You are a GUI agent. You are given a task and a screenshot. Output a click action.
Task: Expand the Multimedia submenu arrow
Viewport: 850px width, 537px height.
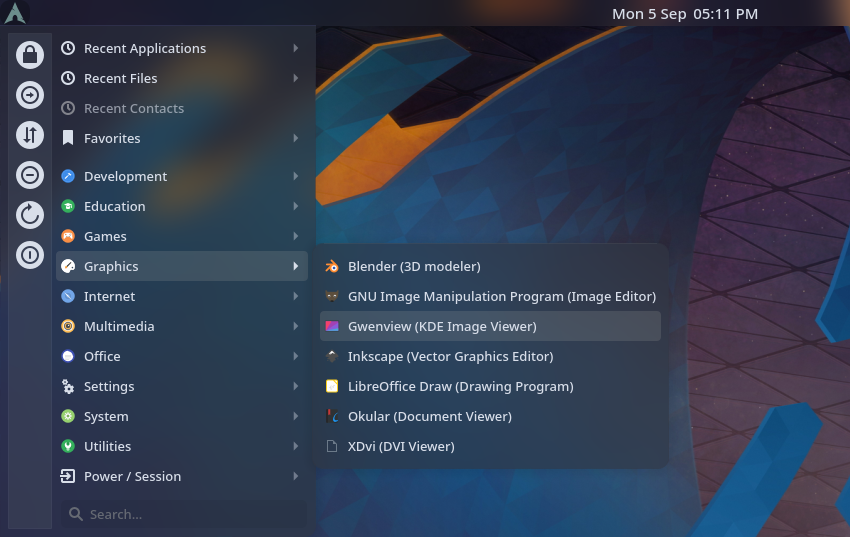(296, 326)
